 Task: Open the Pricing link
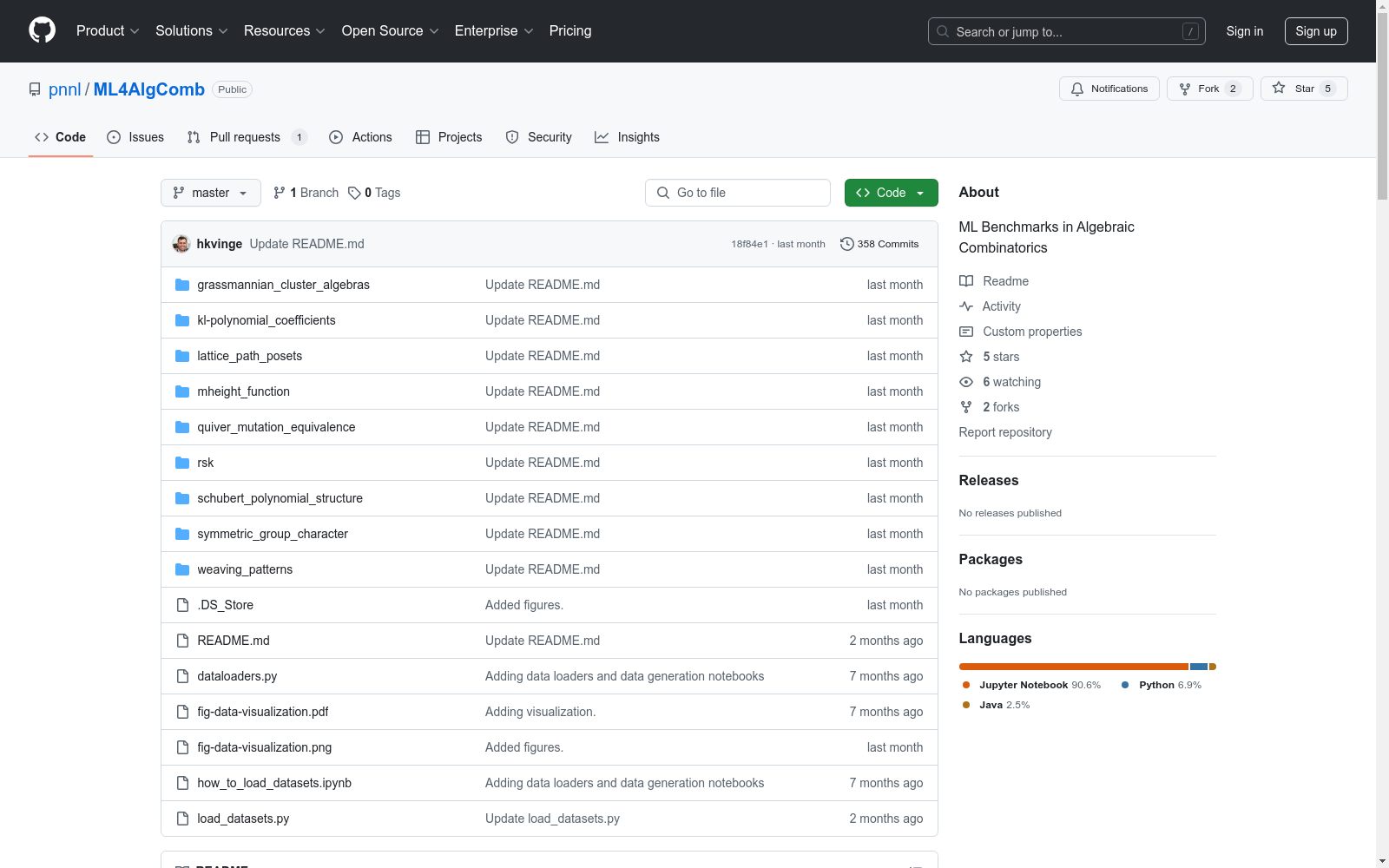(x=570, y=30)
